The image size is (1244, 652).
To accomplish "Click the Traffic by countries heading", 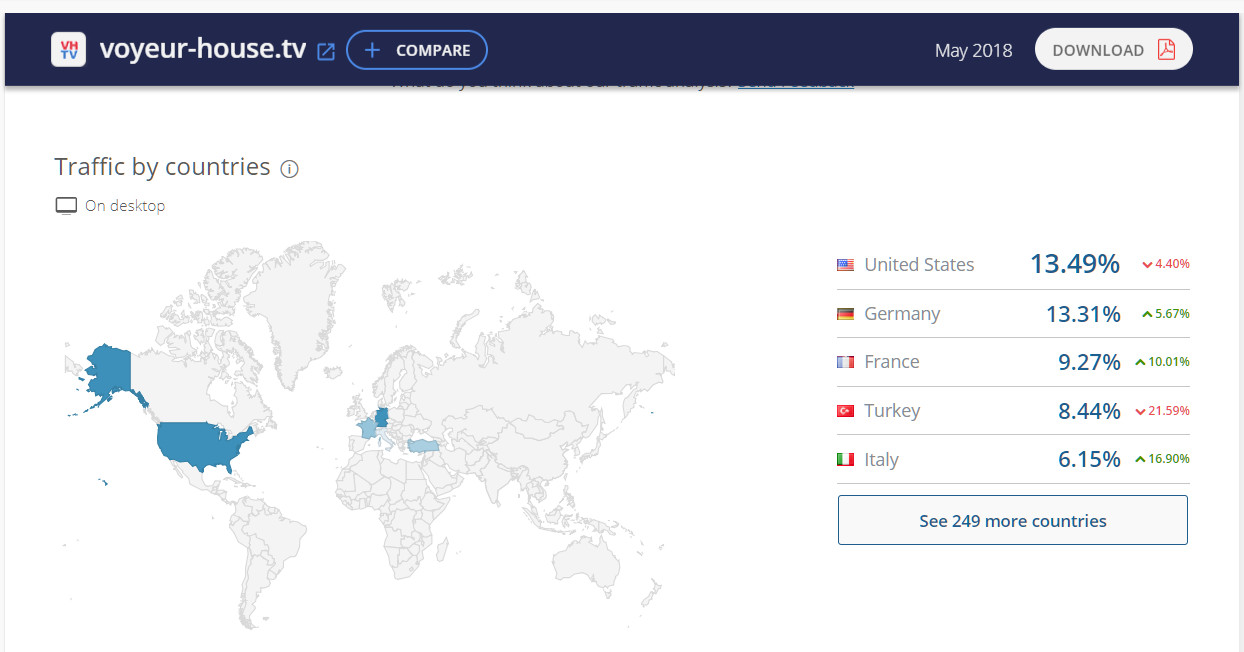I will click(x=162, y=167).
